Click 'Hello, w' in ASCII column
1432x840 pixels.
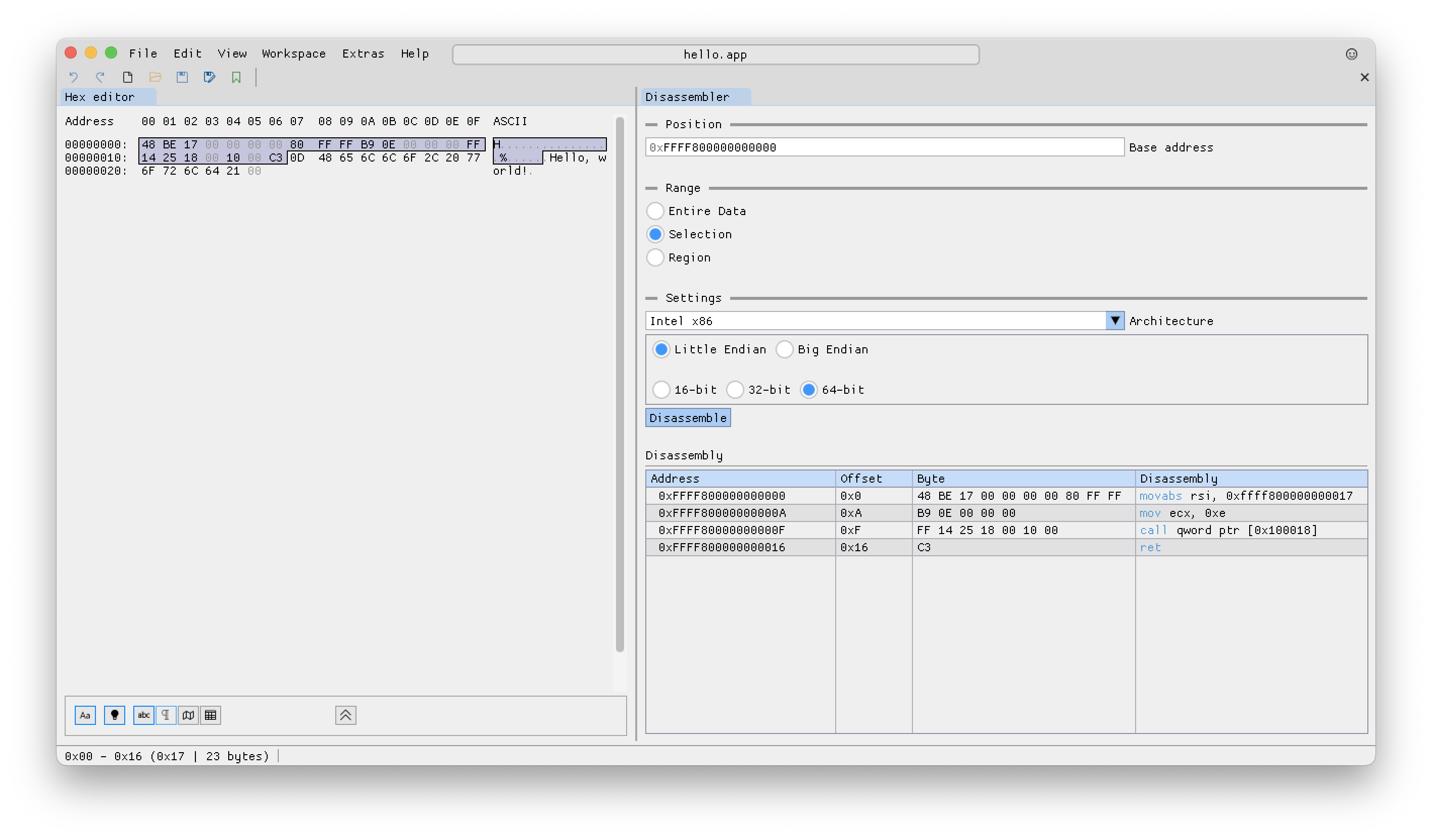pos(577,158)
